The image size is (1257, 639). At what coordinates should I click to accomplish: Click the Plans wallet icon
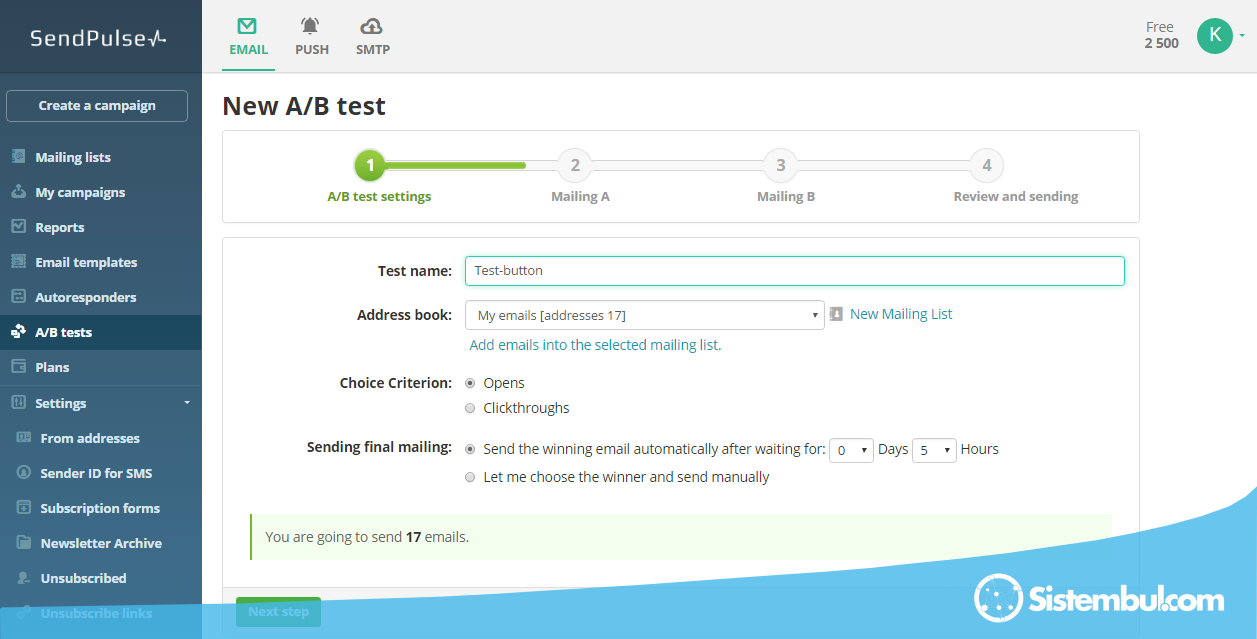tap(18, 367)
